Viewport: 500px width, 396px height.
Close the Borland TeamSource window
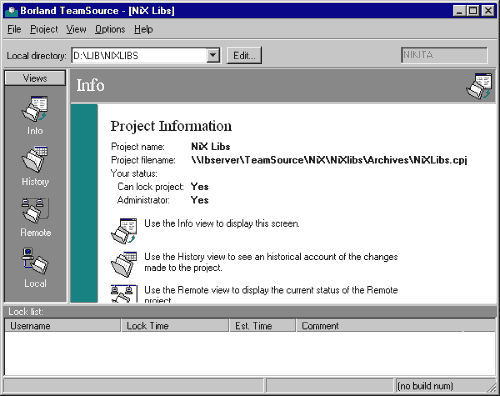(x=488, y=11)
